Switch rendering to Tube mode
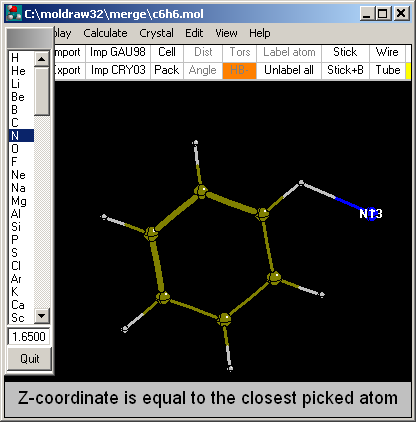The height and width of the screenshot is (422, 416). 387,70
